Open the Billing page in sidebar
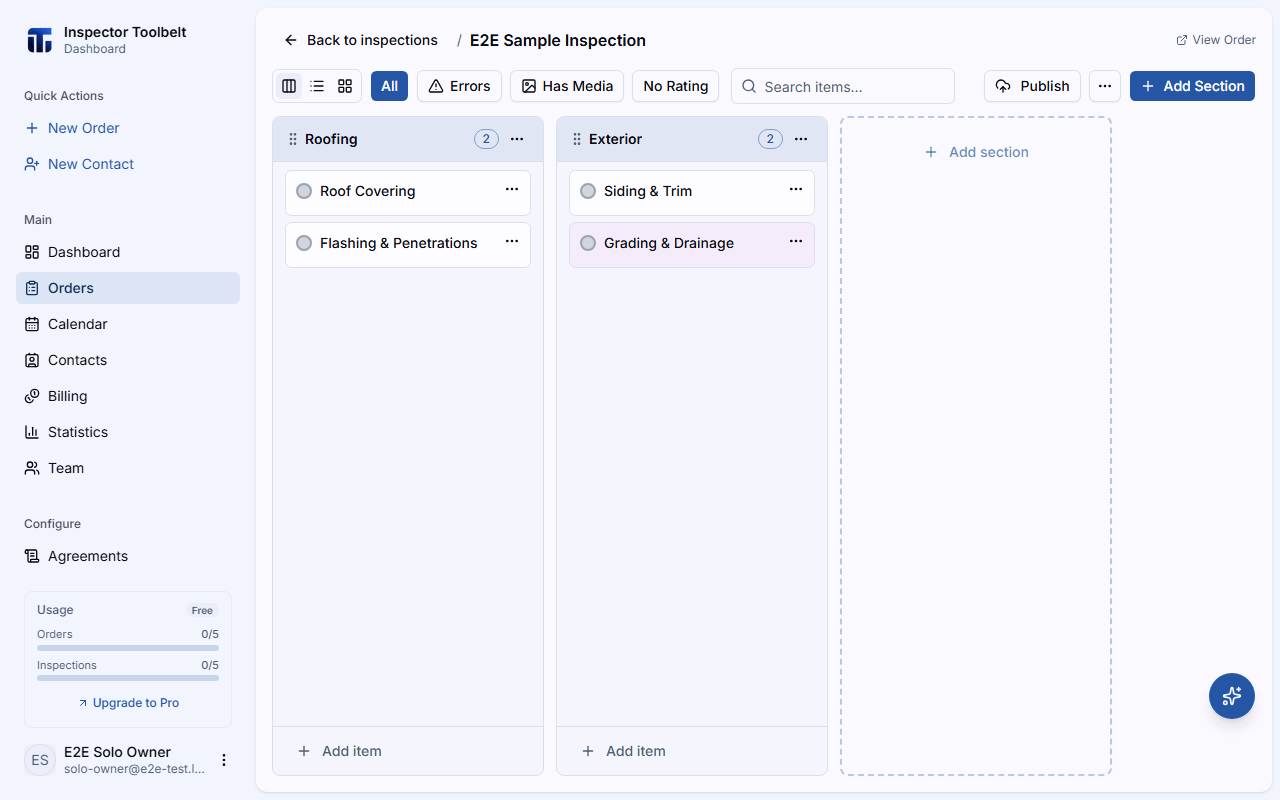The image size is (1280, 800). pyautogui.click(x=128, y=396)
